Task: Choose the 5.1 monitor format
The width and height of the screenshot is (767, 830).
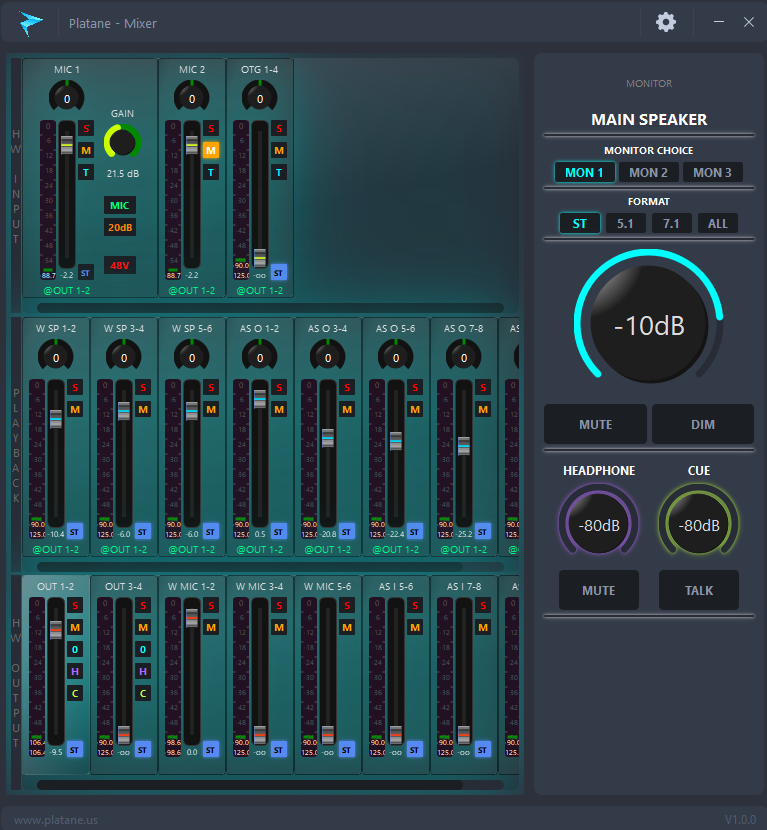Action: 625,223
